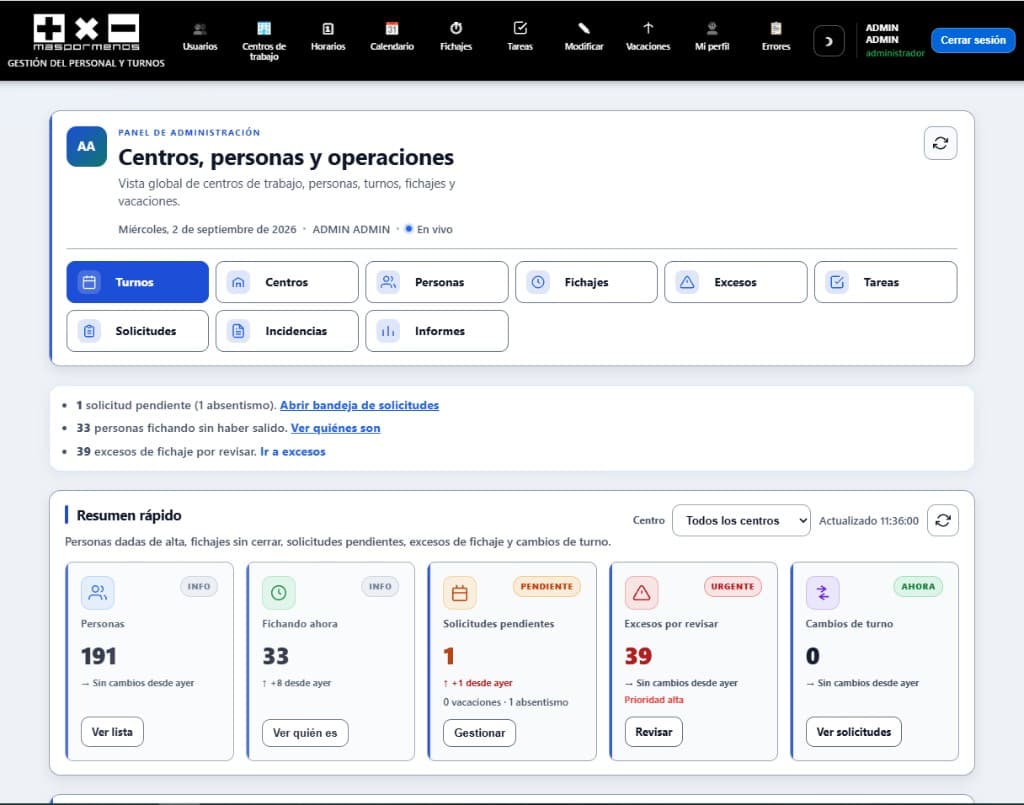Click the AA avatar badge
Screen dimensions: 1024x805
(x=86, y=146)
